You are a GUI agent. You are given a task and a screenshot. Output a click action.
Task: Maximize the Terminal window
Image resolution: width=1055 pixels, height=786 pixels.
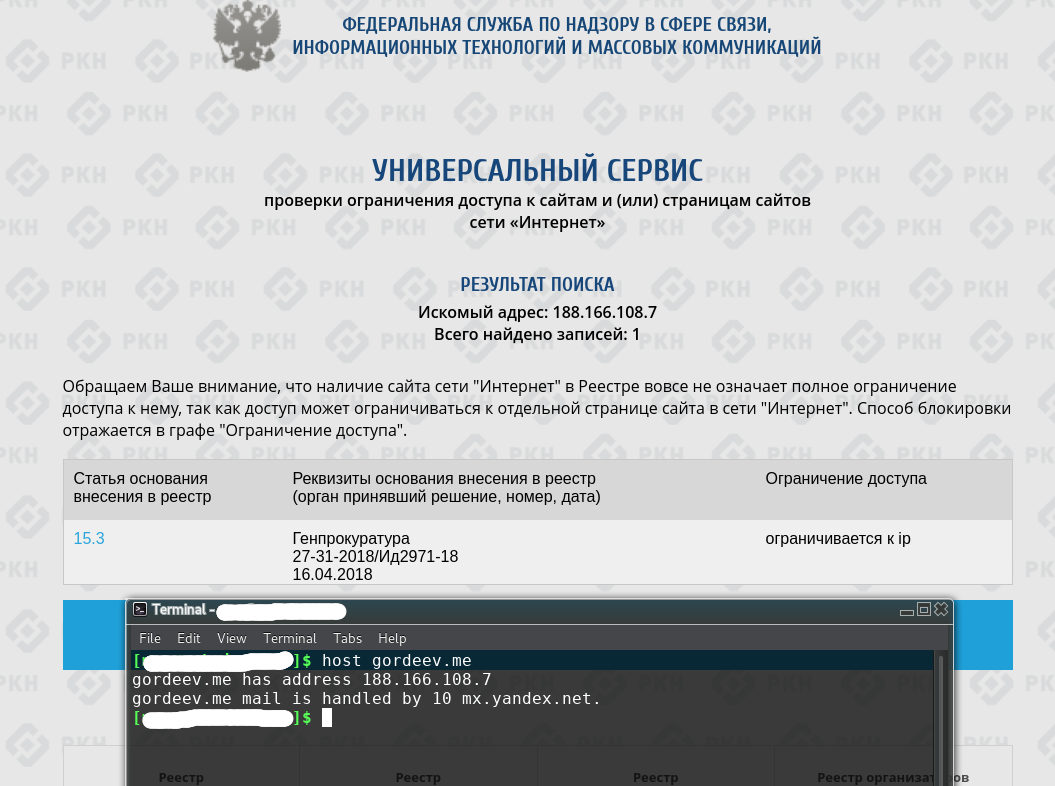(924, 610)
